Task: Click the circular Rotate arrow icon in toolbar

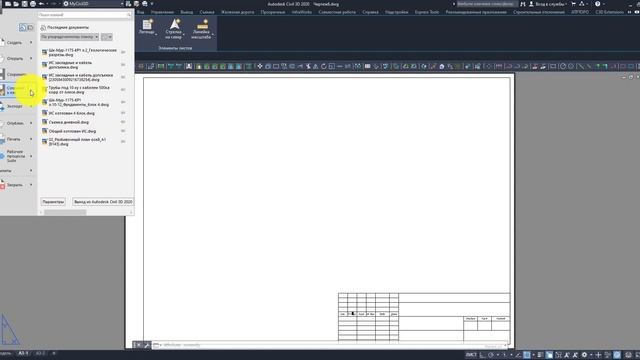Action: tap(323, 66)
